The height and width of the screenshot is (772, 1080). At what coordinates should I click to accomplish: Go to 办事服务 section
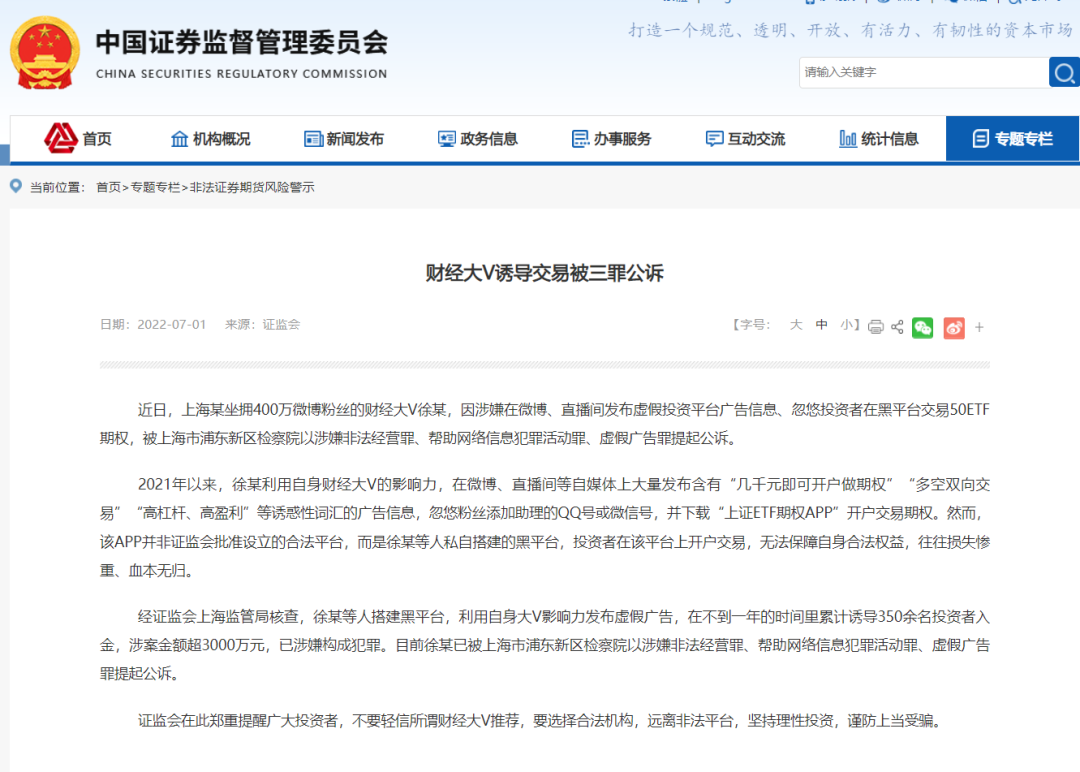coord(611,139)
